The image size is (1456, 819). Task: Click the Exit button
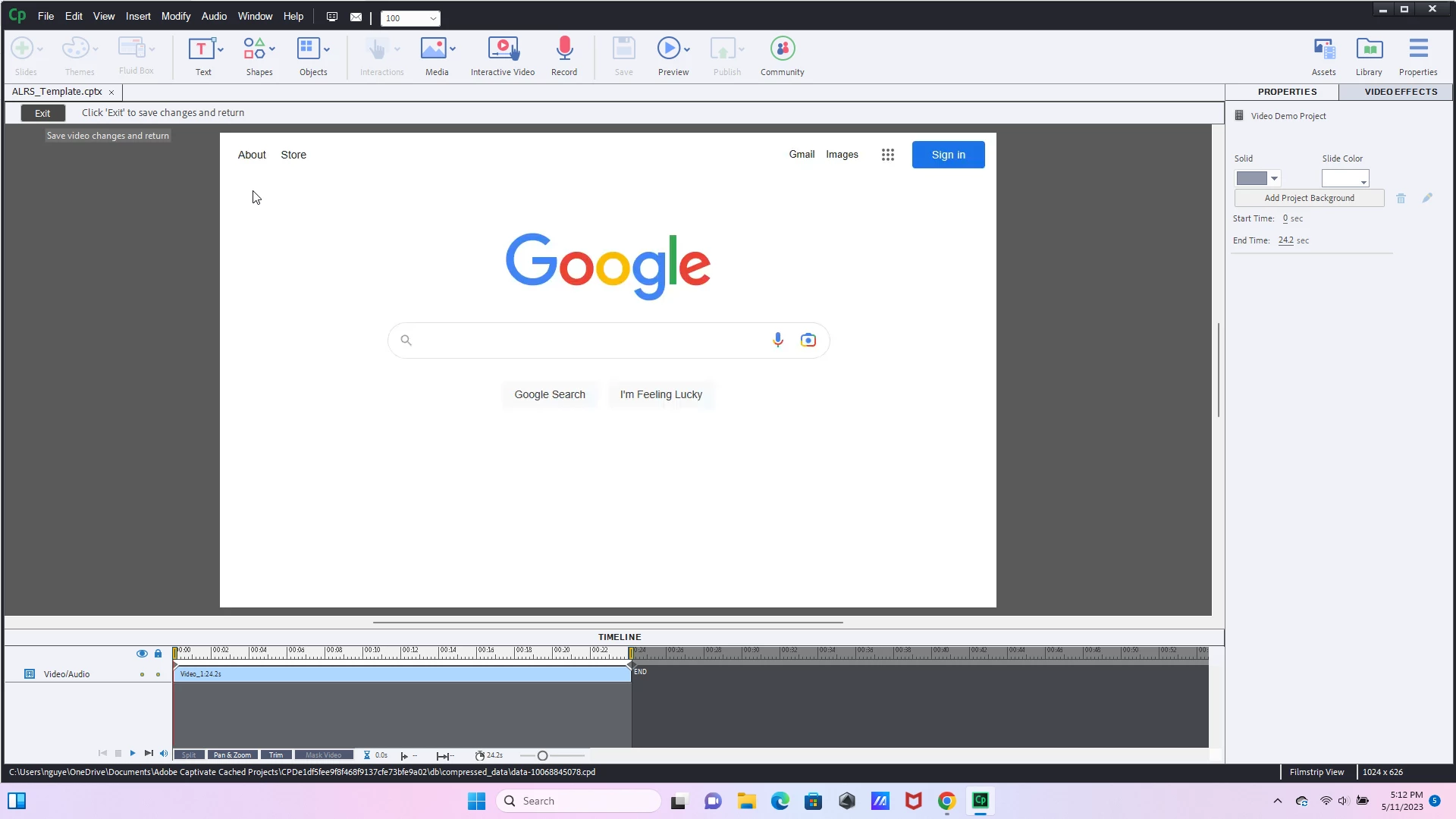[42, 113]
